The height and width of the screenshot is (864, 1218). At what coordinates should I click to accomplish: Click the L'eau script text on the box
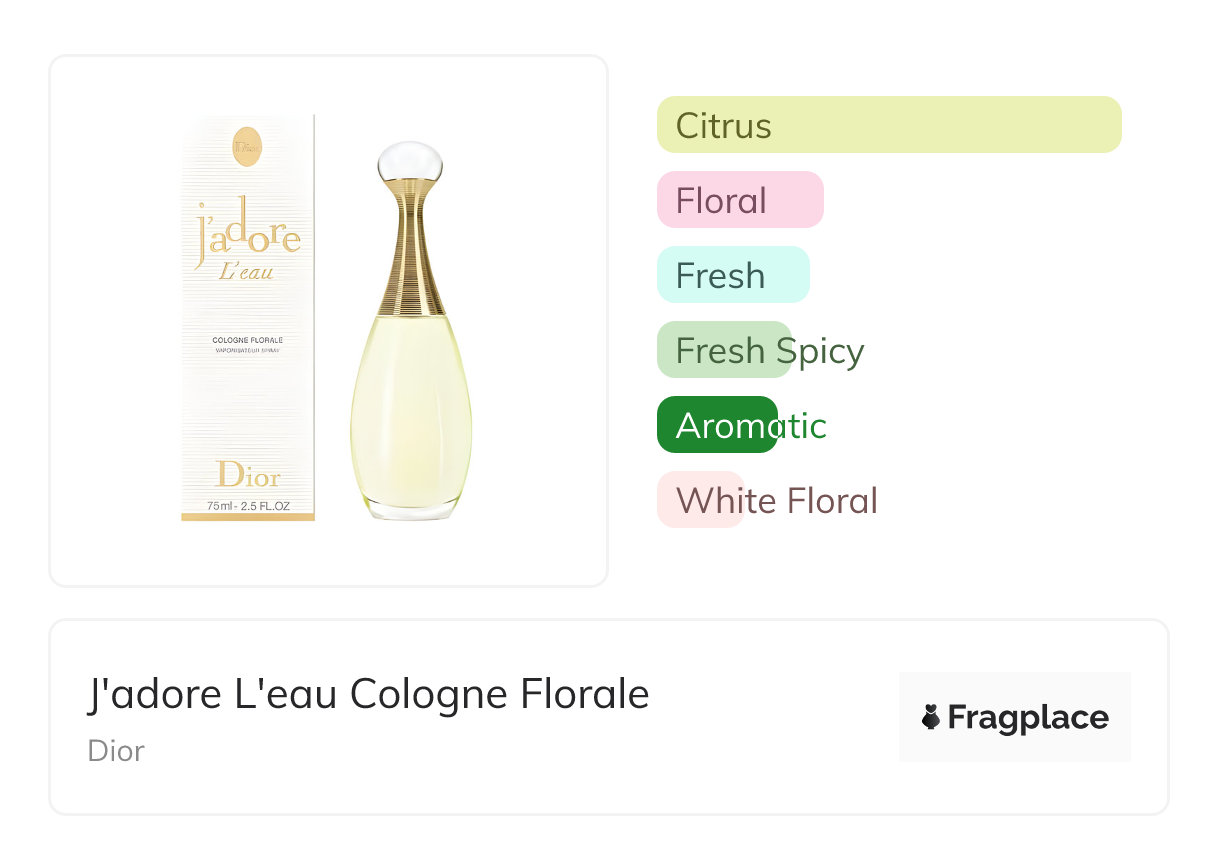pyautogui.click(x=246, y=270)
